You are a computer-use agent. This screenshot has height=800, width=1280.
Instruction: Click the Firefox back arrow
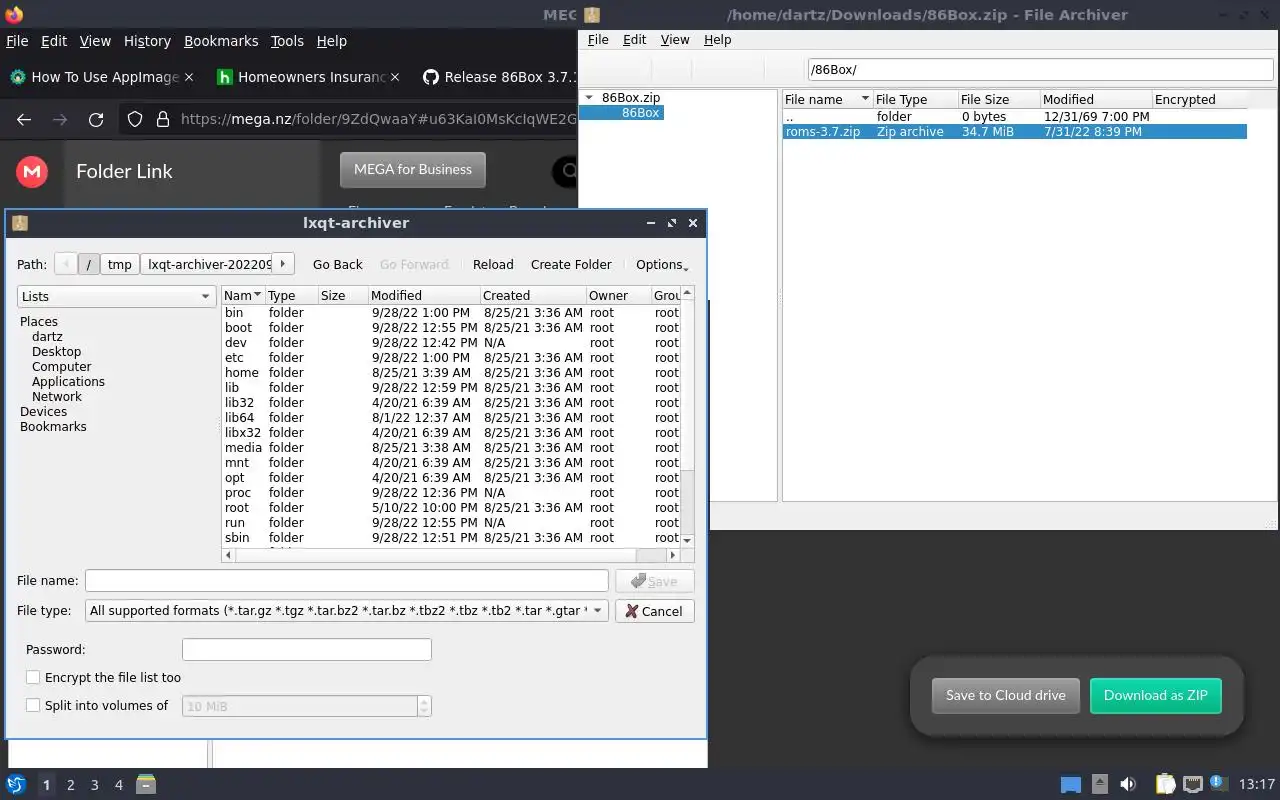(24, 120)
